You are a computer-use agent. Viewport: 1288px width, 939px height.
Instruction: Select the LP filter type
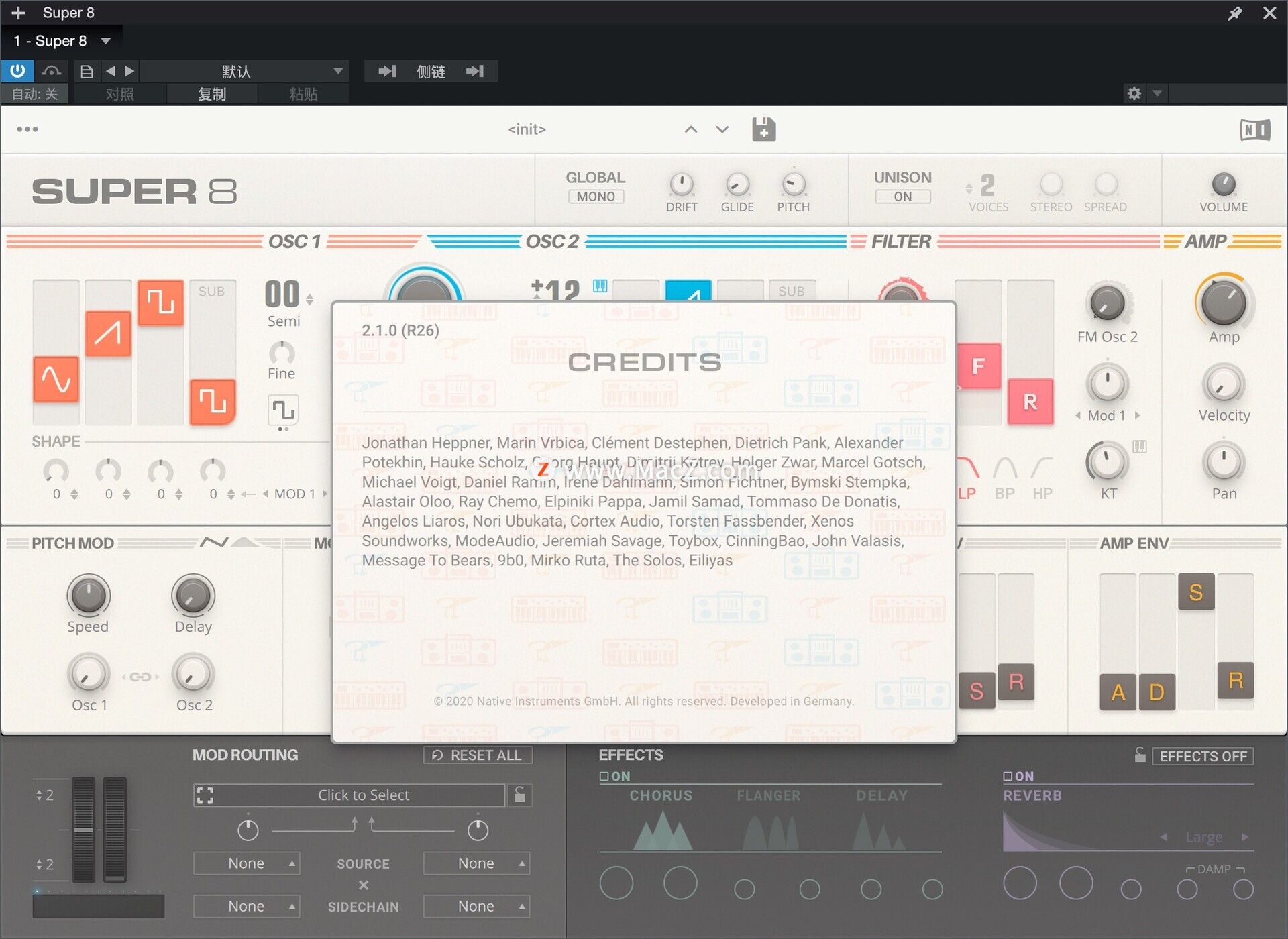[967, 480]
